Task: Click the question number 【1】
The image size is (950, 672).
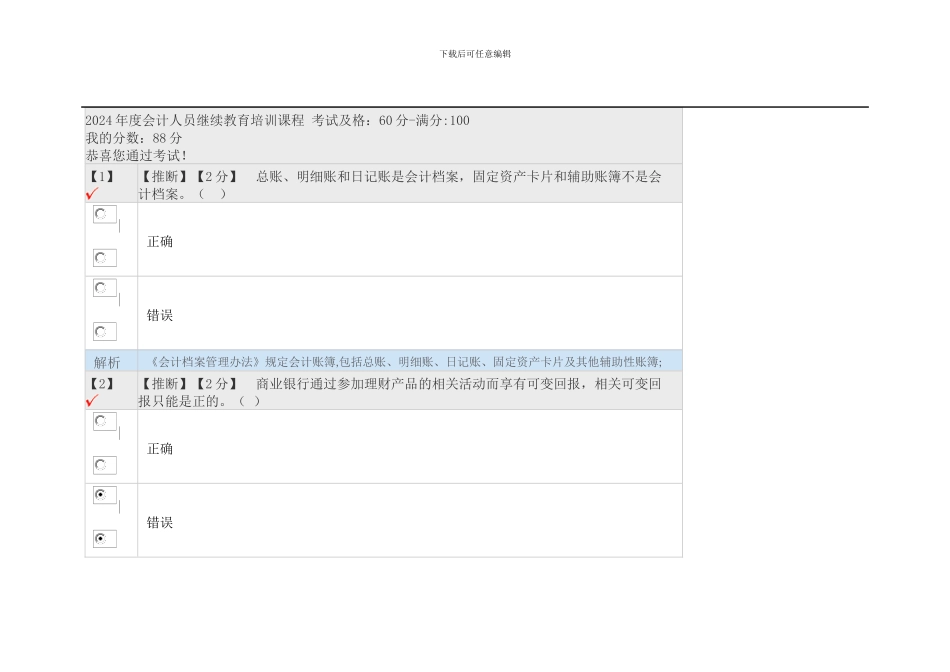Action: [x=102, y=177]
